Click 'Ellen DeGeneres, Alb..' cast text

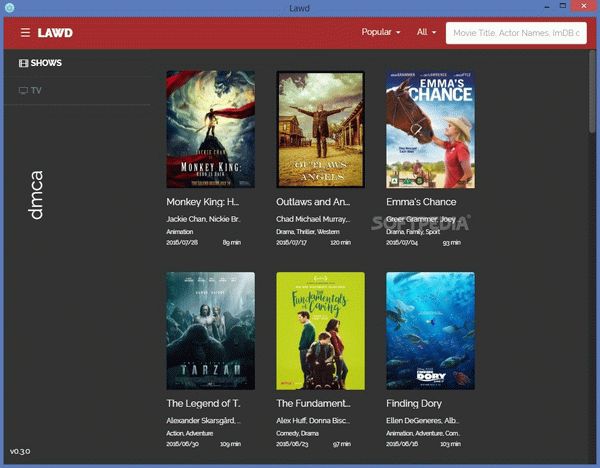point(423,421)
